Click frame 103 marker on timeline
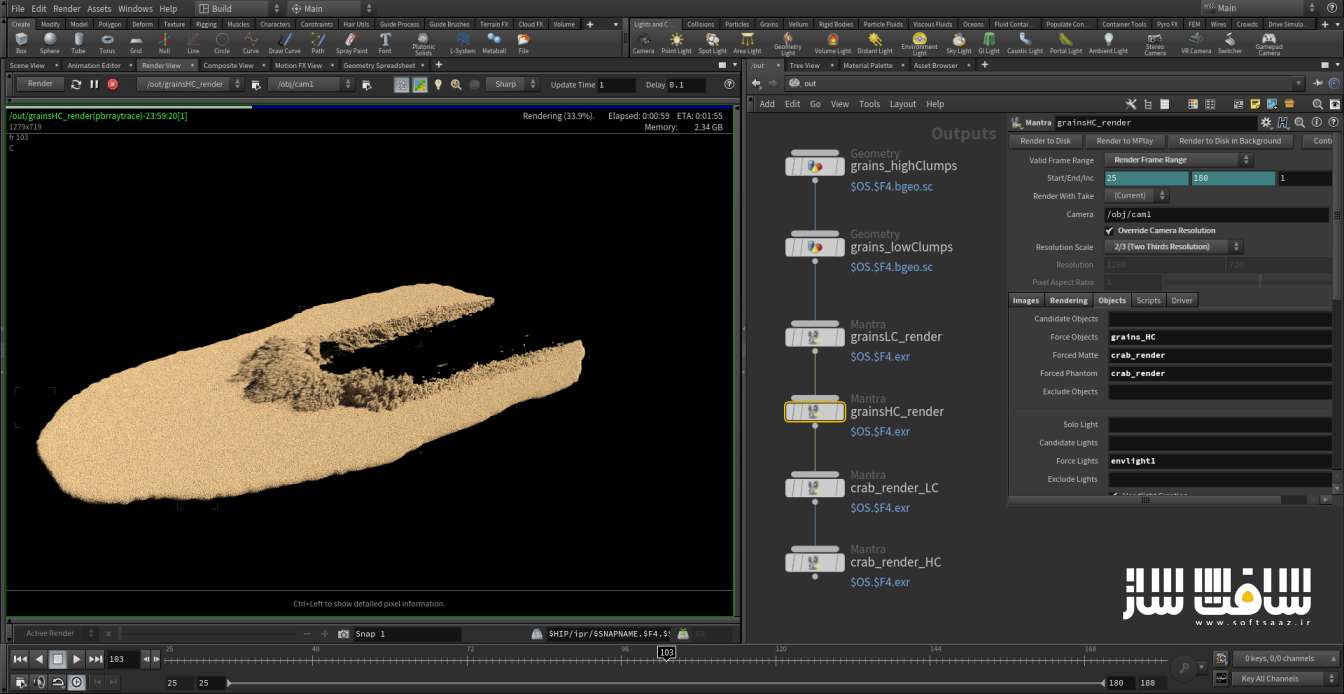Screen dimensions: 1344x694 pyautogui.click(x=666, y=652)
